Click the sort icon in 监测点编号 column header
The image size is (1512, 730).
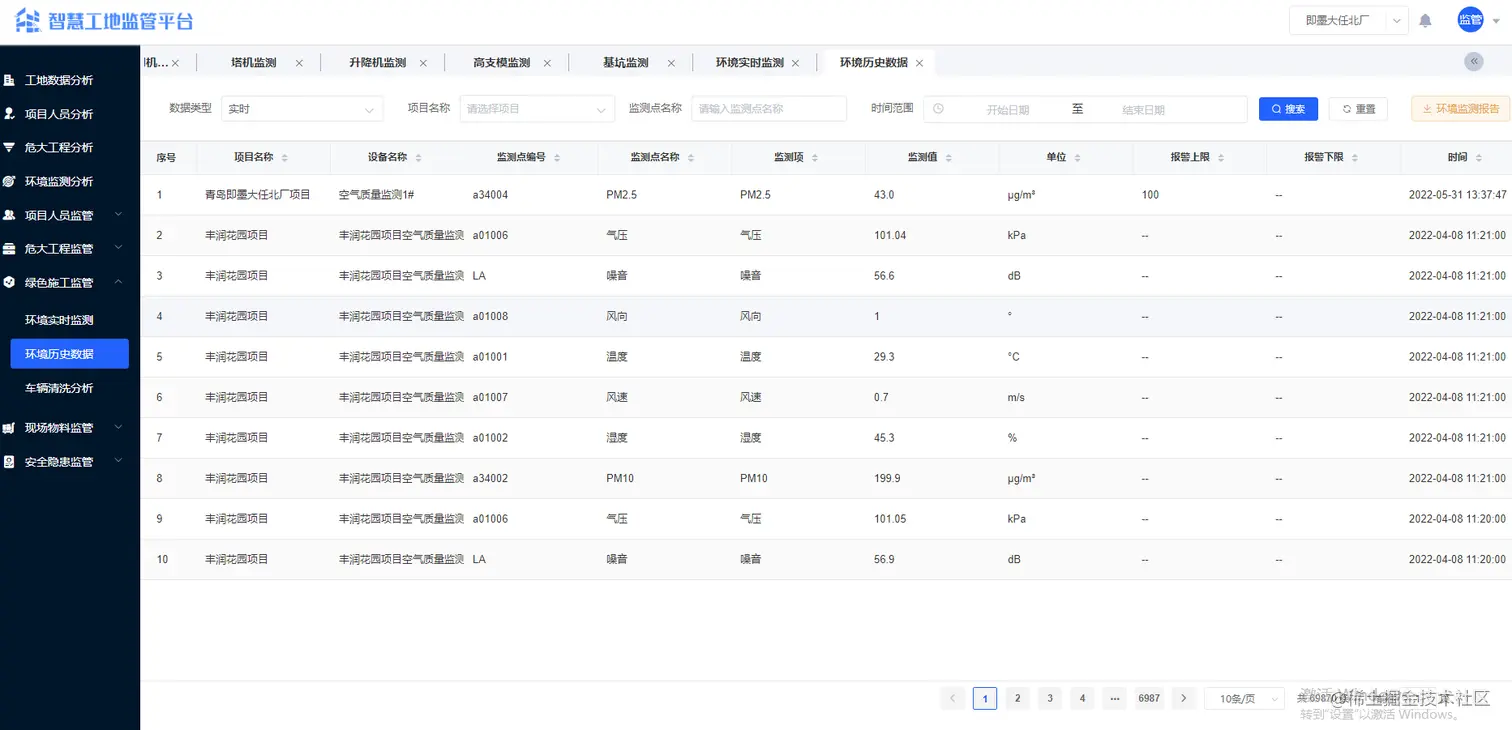(x=557, y=158)
